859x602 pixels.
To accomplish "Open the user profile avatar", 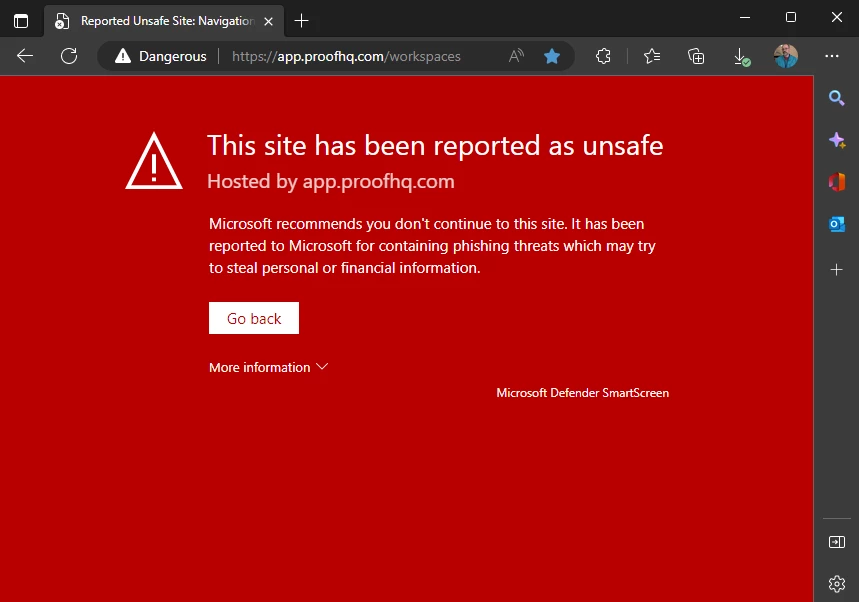I will 786,56.
